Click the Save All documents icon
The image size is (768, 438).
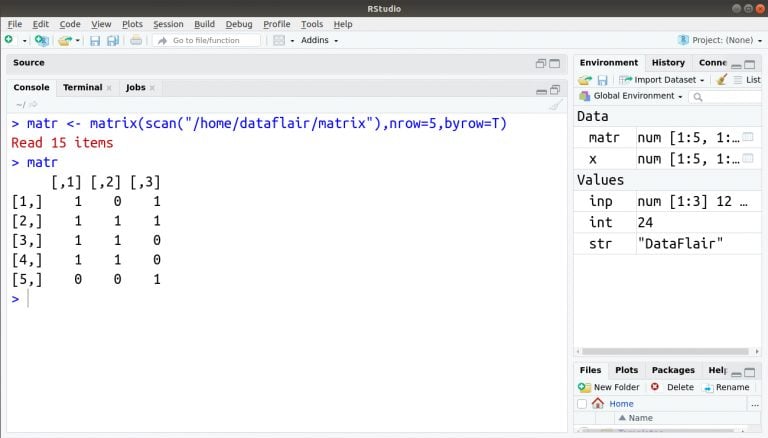click(x=113, y=41)
